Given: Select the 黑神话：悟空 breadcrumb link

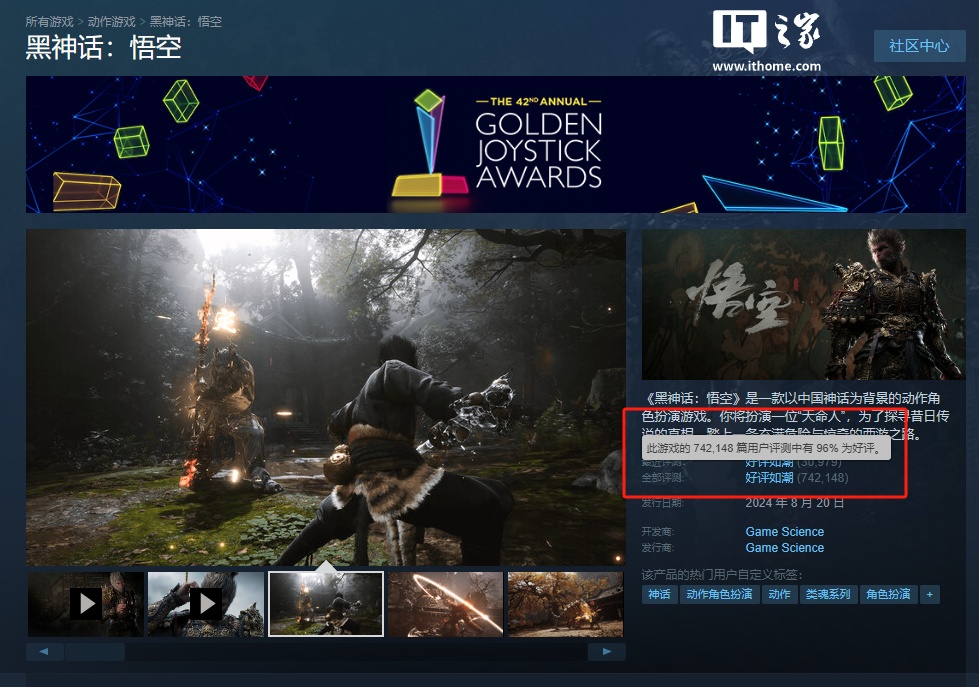Looking at the screenshot, I should [x=185, y=22].
